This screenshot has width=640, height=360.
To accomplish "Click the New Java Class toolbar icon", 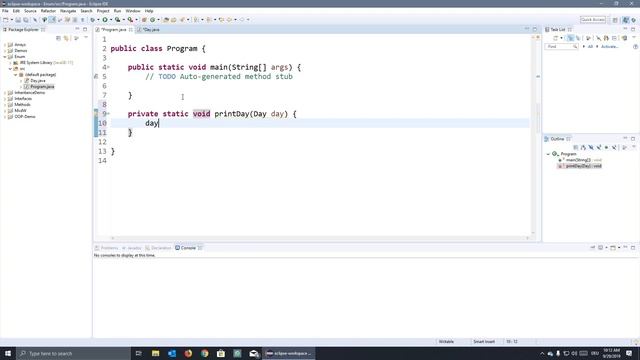I will [152, 20].
